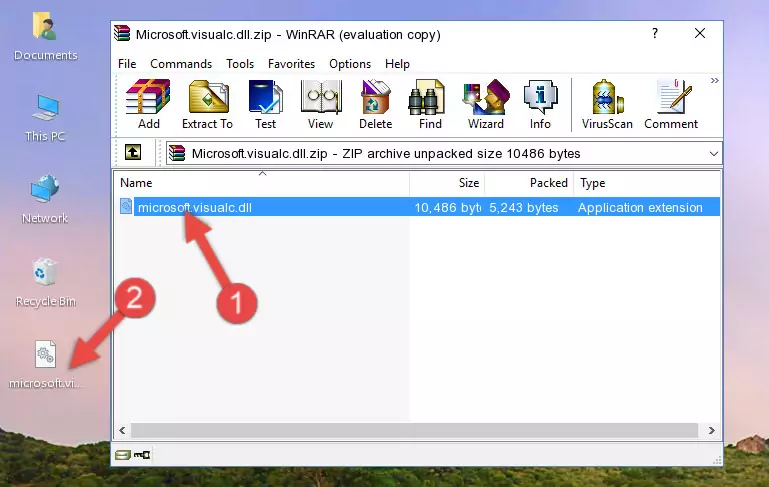Open the File menu

coord(127,64)
